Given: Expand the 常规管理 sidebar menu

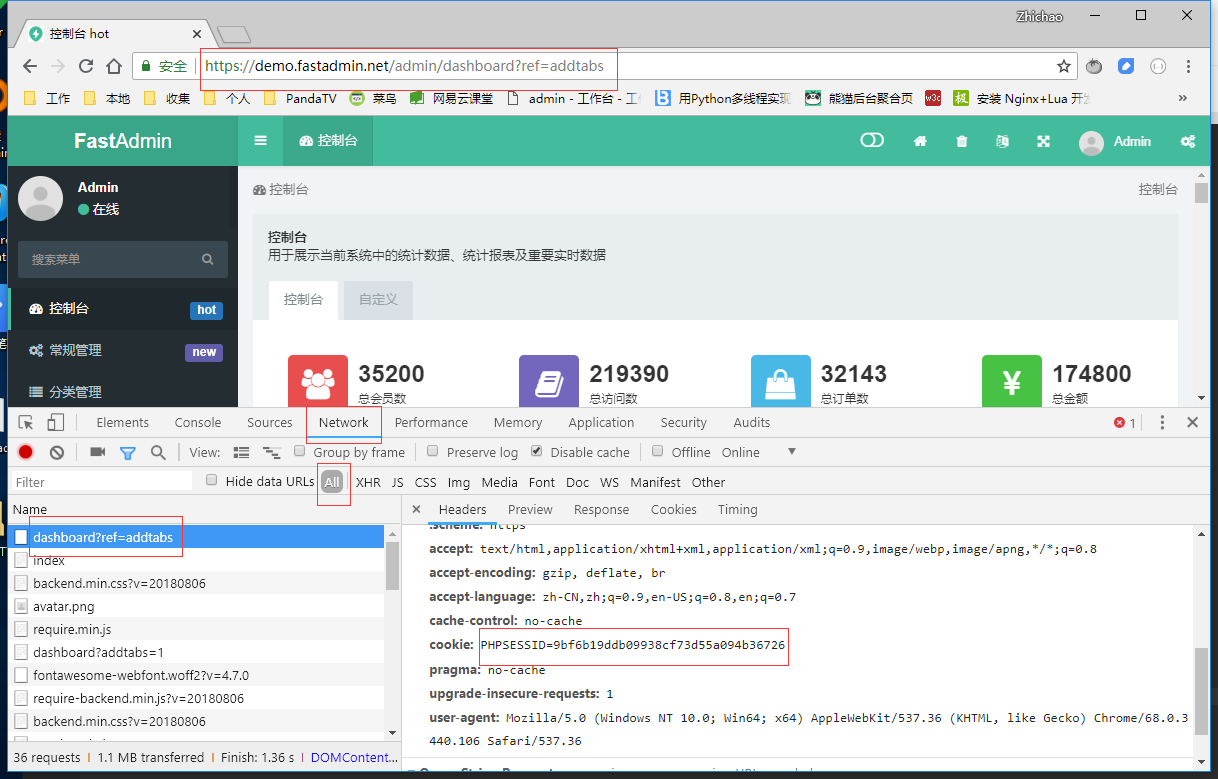Looking at the screenshot, I should 123,351.
